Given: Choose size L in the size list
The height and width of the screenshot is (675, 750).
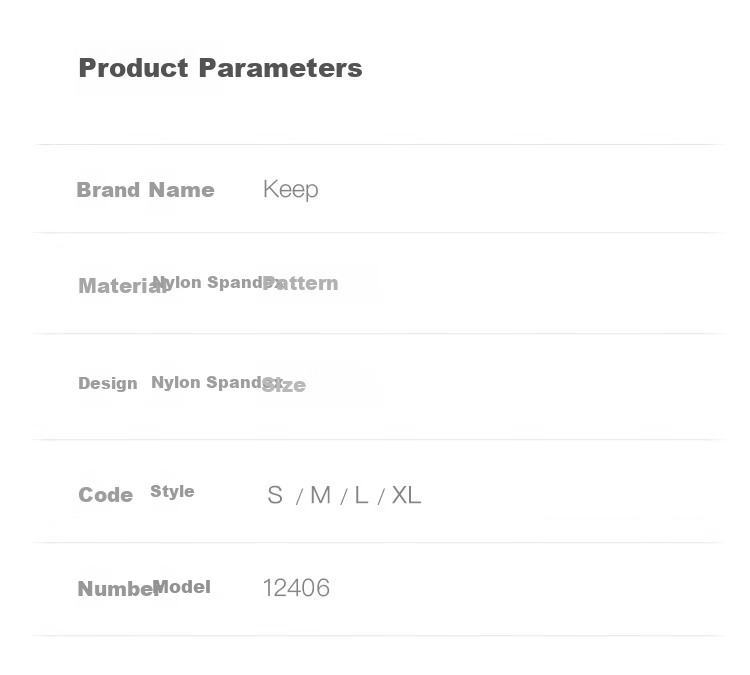Looking at the screenshot, I should coord(361,495).
